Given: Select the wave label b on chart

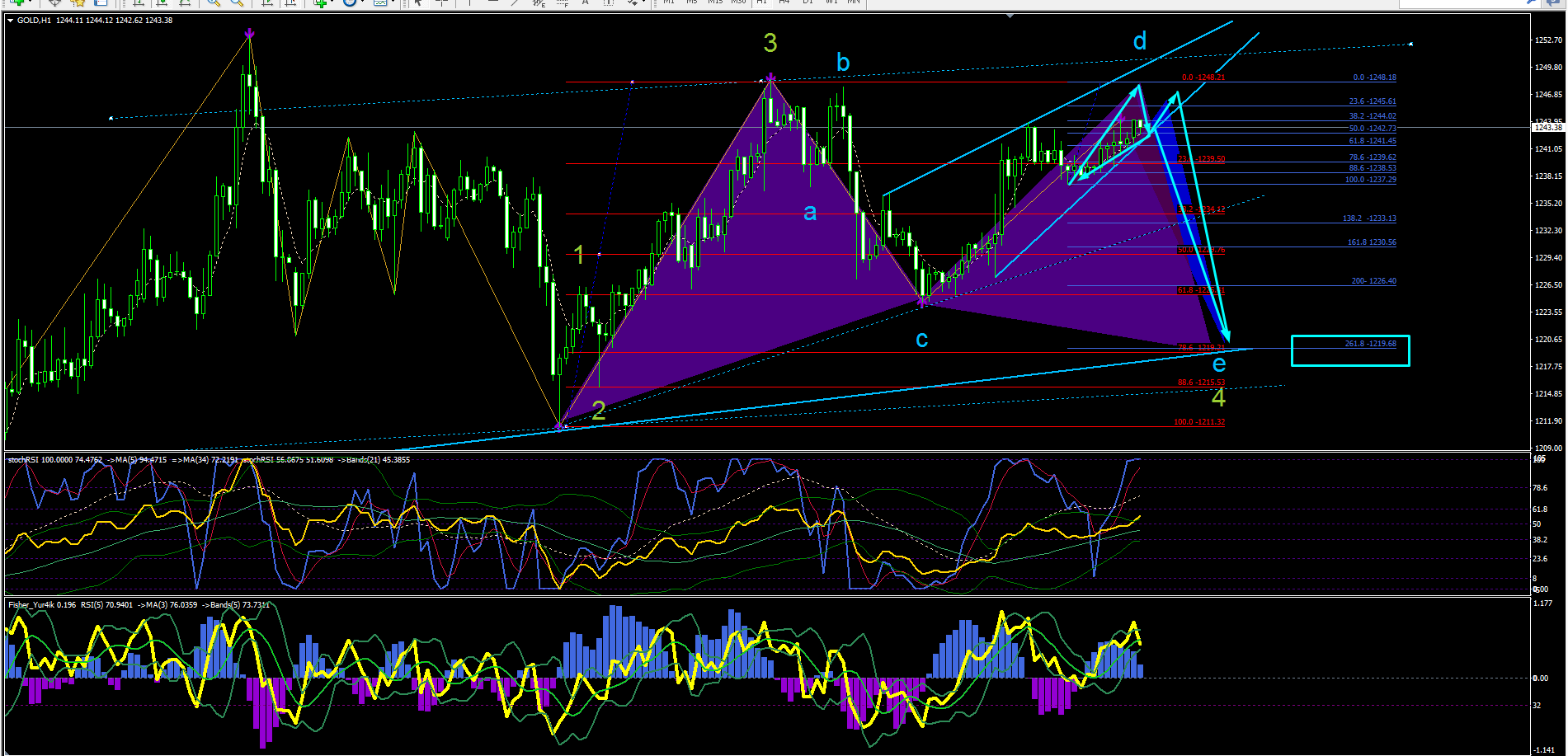Looking at the screenshot, I should [x=843, y=62].
